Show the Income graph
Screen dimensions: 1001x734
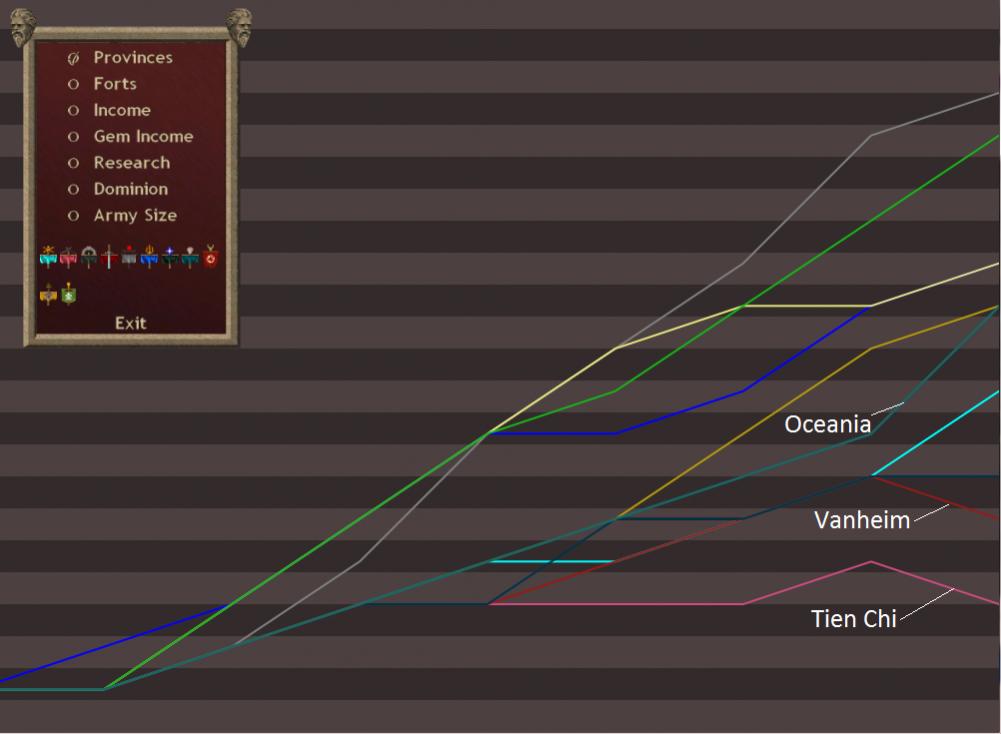click(x=73, y=110)
